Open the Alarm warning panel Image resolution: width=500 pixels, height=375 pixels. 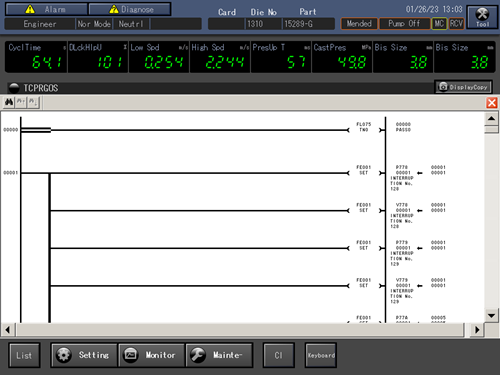pos(46,9)
